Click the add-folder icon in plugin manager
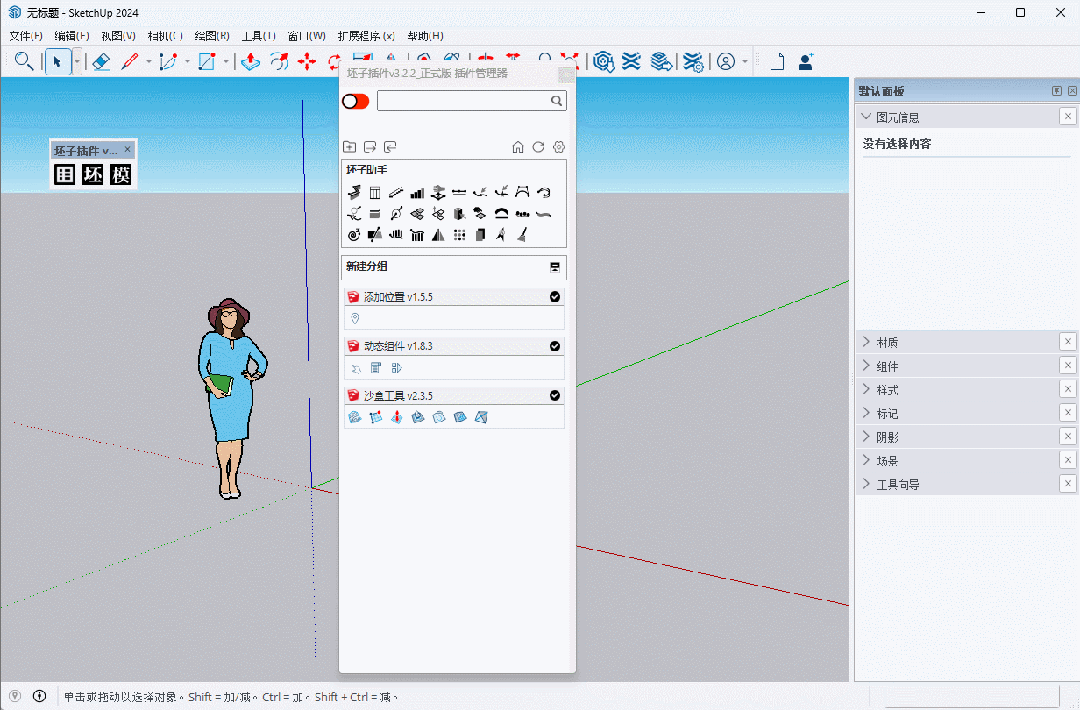This screenshot has width=1080, height=710. pos(350,147)
